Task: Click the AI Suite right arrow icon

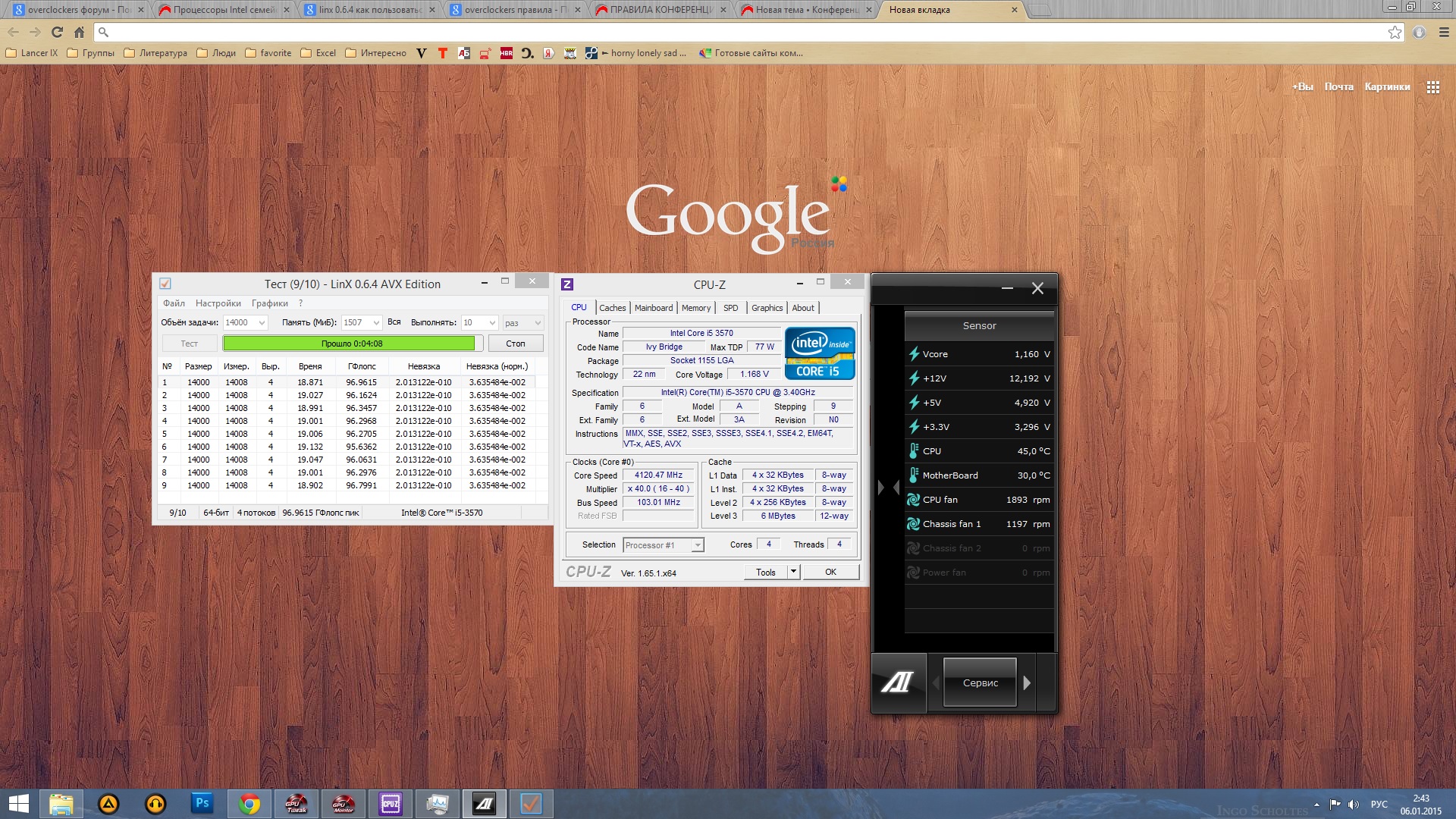Action: tap(1027, 682)
